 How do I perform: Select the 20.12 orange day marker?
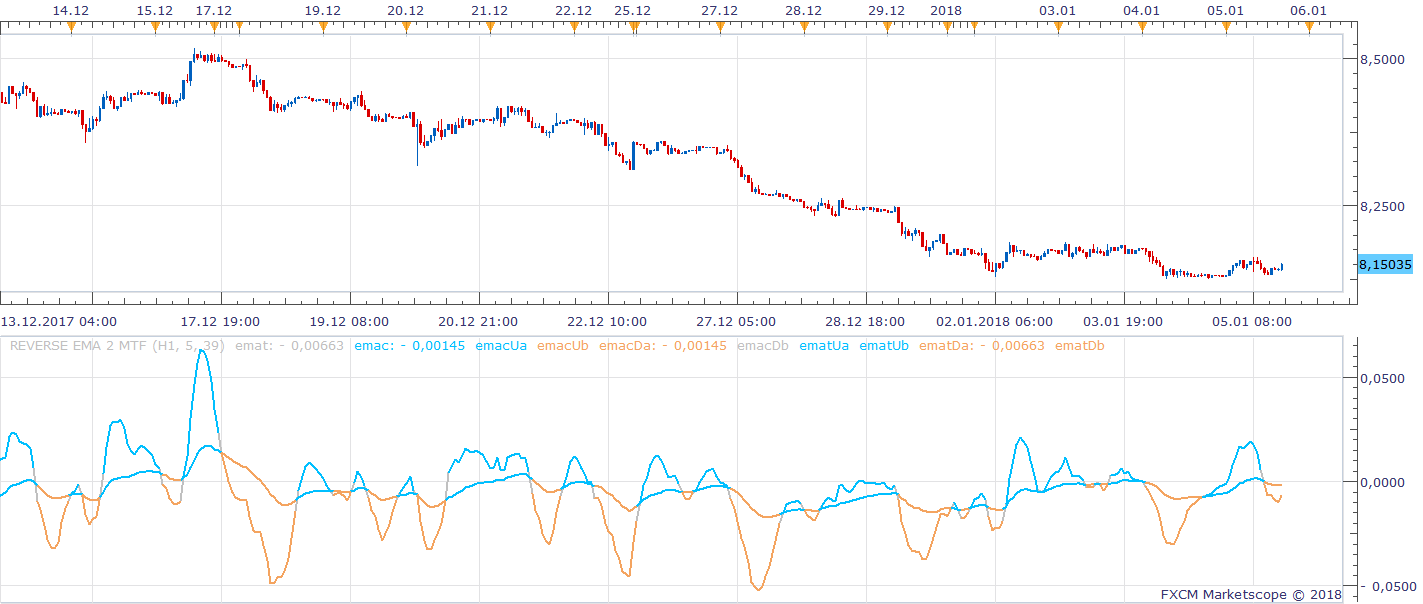406,28
